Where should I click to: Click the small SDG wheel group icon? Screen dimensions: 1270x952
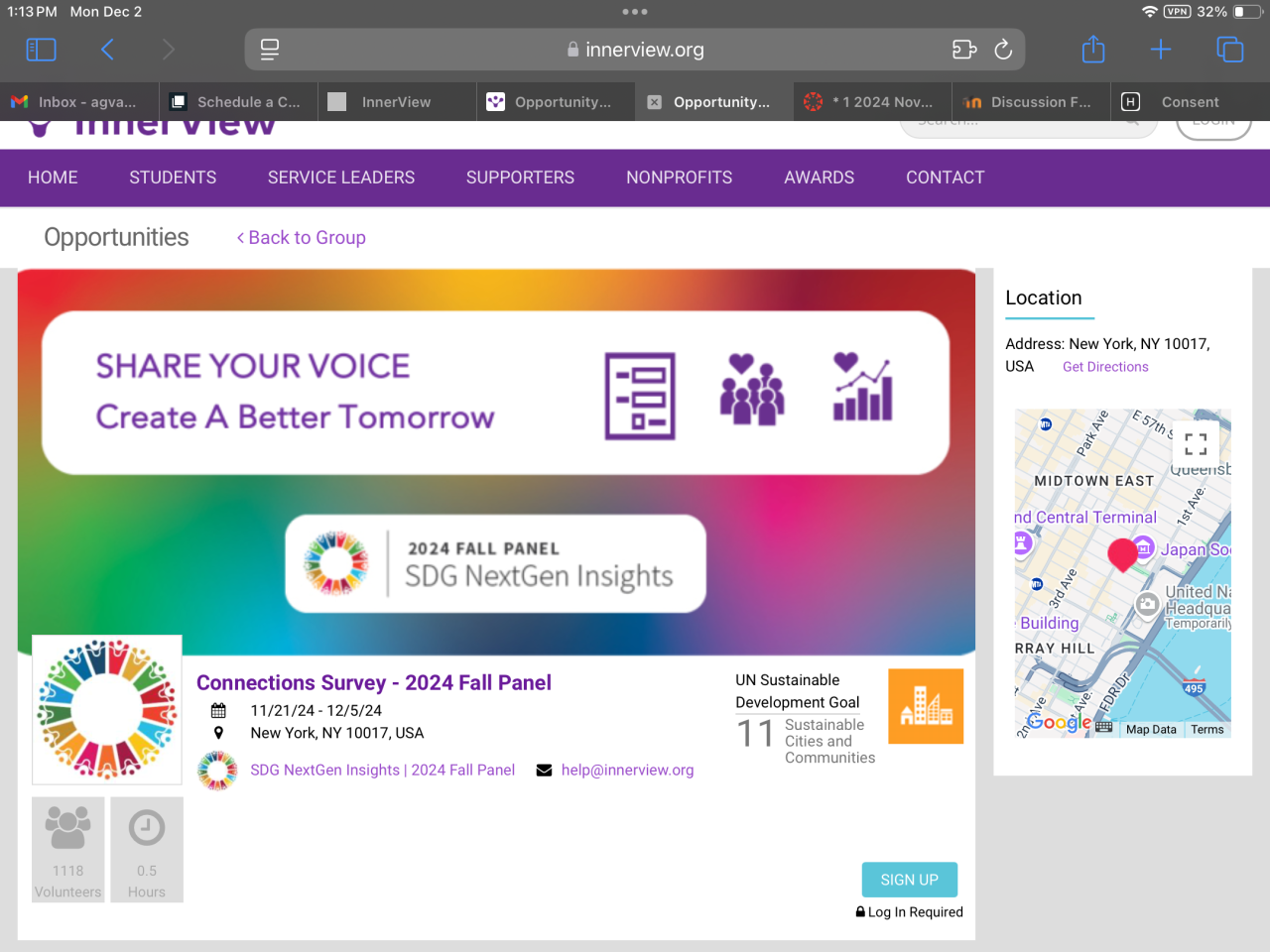(x=217, y=771)
